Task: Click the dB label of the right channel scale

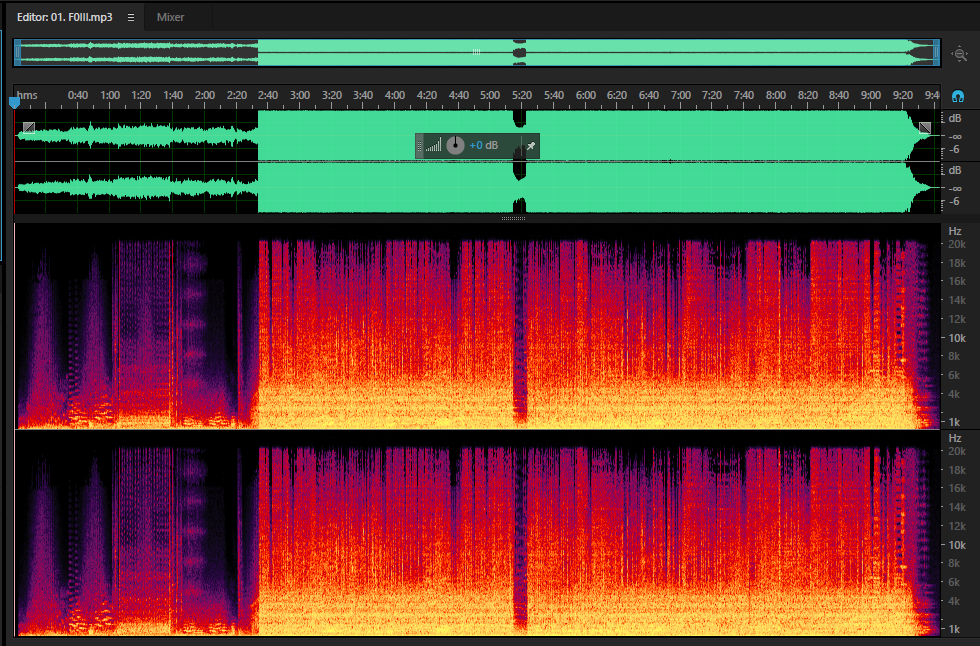Action: (x=954, y=170)
